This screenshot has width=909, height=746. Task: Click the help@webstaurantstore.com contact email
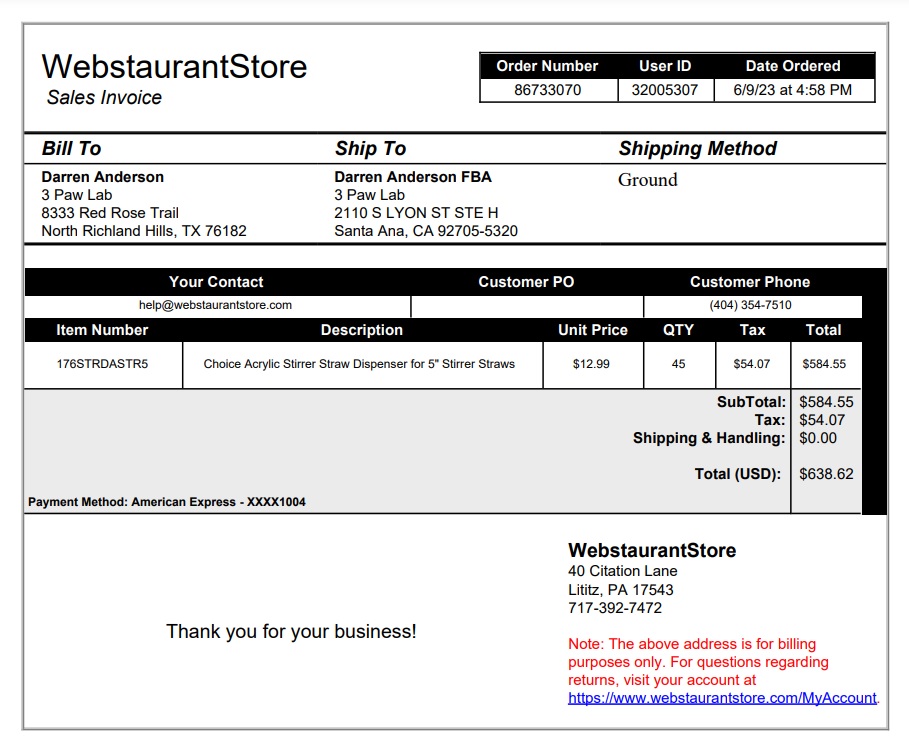(x=215, y=305)
